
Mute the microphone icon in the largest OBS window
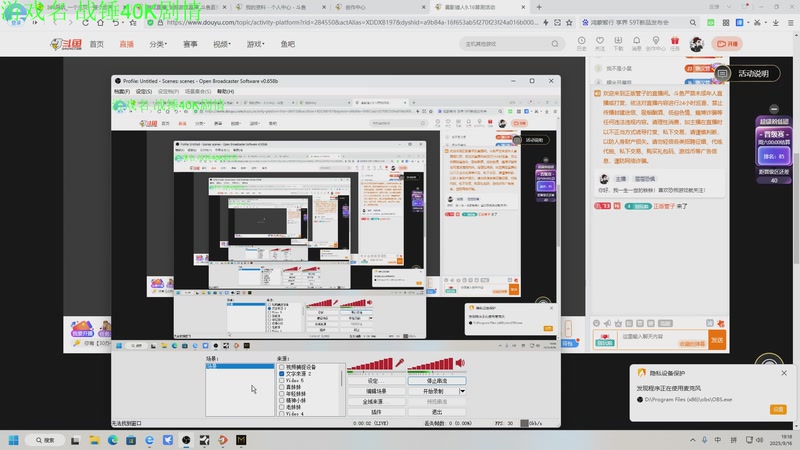point(399,363)
